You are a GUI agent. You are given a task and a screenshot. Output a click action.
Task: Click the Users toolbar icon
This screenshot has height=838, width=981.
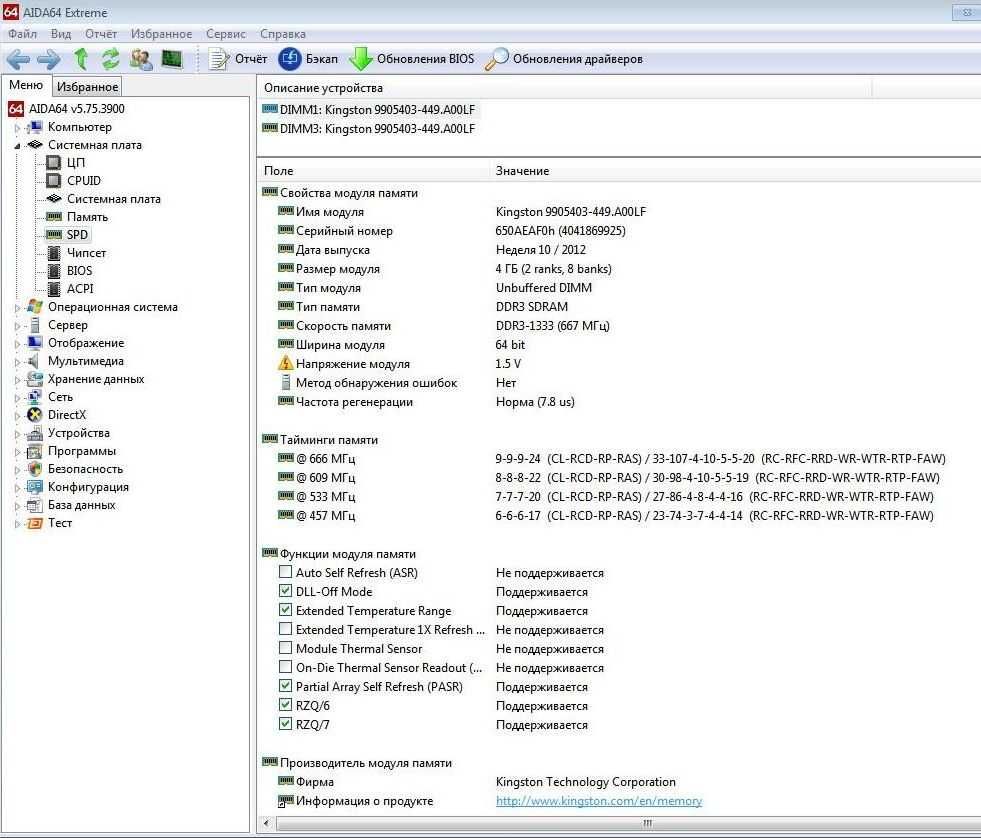coord(141,59)
